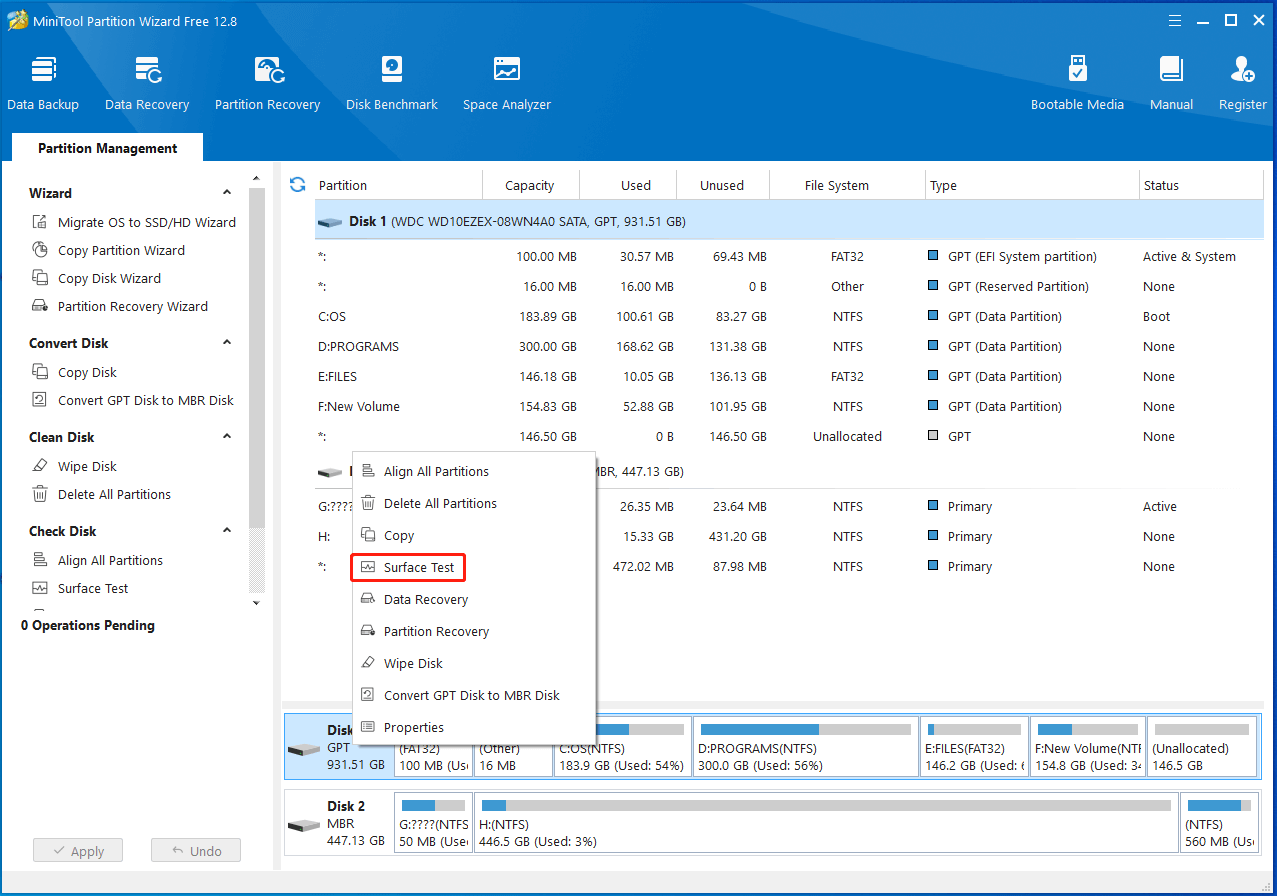Click the Migrate OS to SSD/HD Wizard icon
The image size is (1277, 896).
point(40,222)
